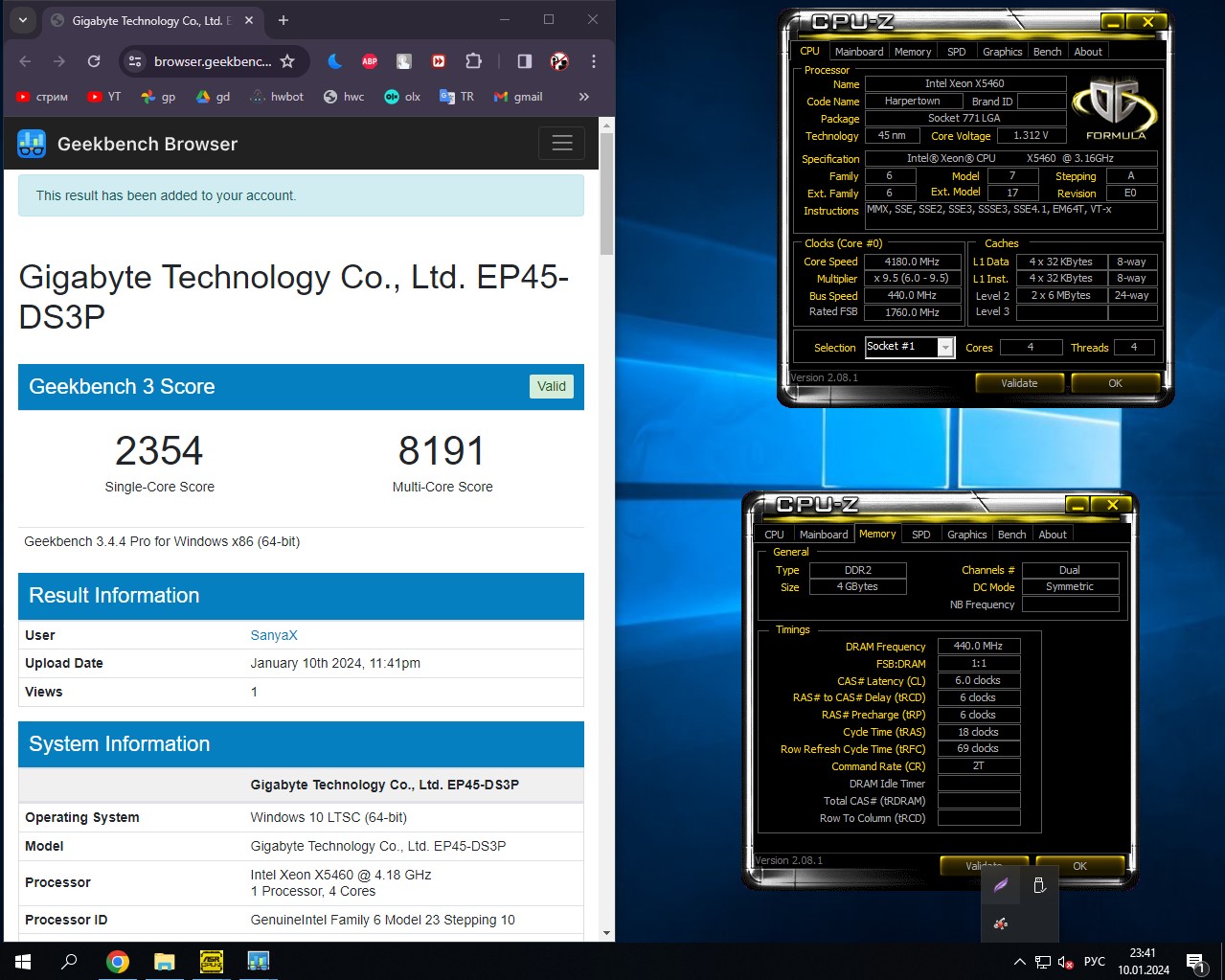Open the TR translate bookmark

(457, 97)
